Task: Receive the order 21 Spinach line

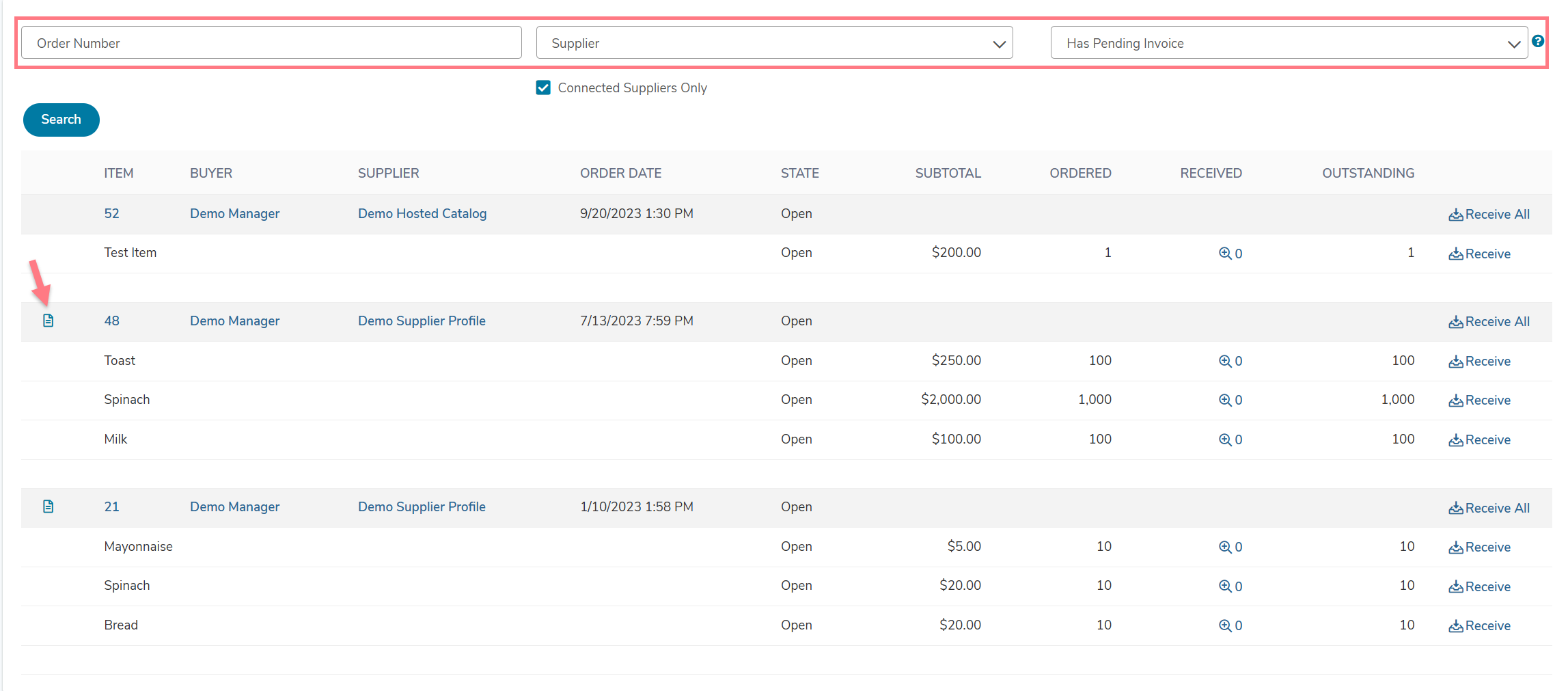Action: point(1479,586)
